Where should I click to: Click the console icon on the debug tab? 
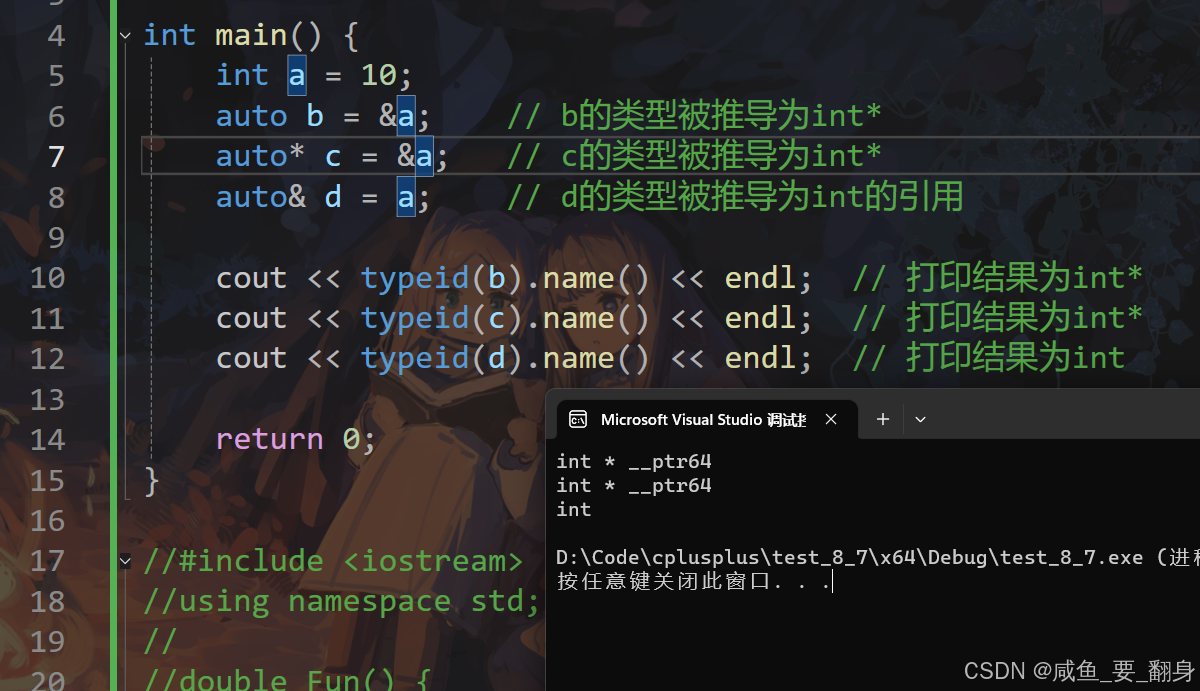point(577,420)
